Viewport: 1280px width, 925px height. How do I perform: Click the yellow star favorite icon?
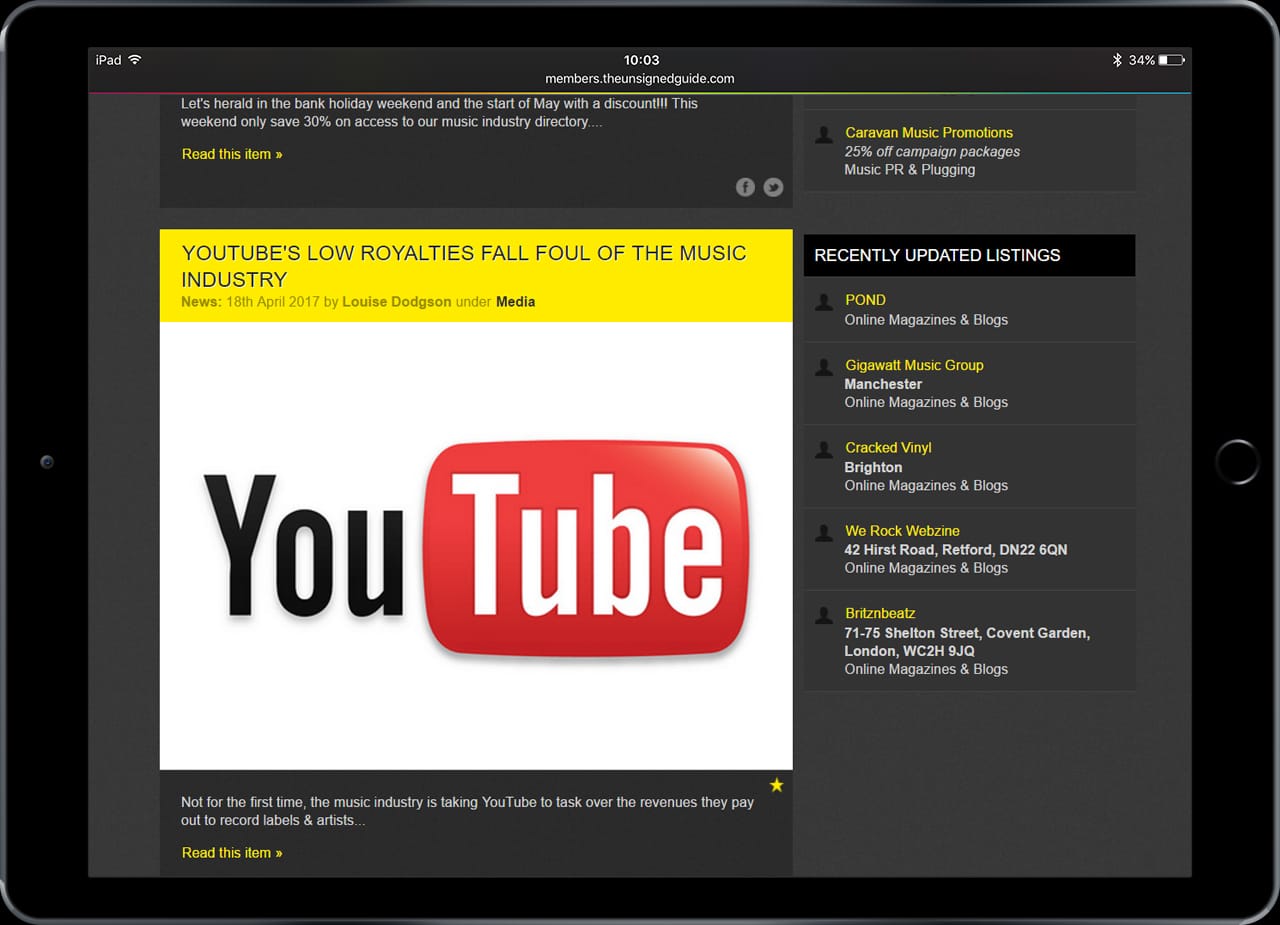776,785
